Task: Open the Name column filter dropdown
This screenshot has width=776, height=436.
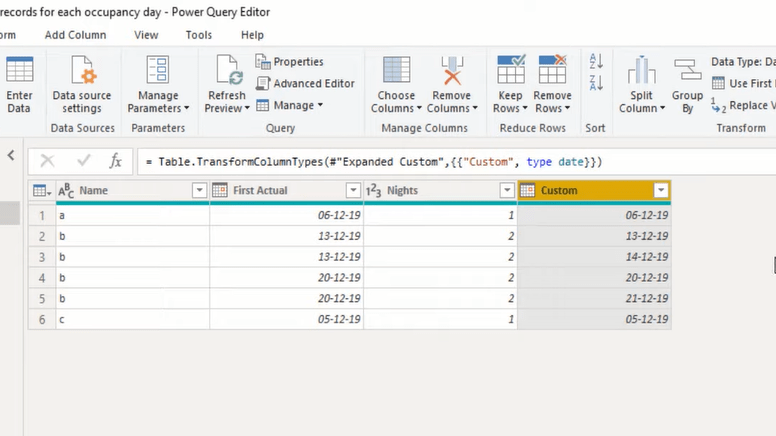Action: click(x=199, y=191)
